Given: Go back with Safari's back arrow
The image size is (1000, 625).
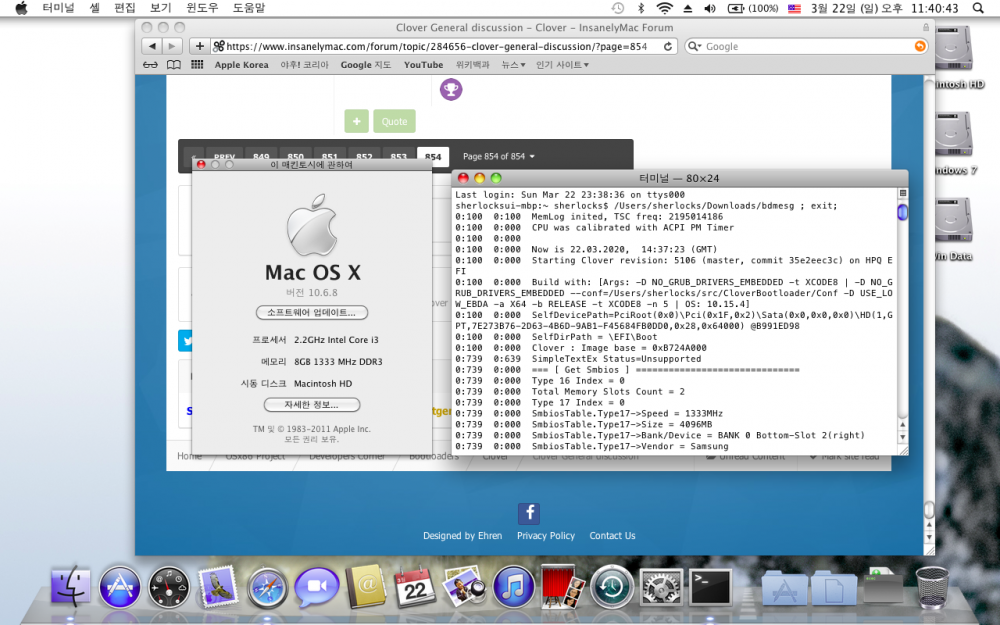Looking at the screenshot, I should pyautogui.click(x=152, y=47).
